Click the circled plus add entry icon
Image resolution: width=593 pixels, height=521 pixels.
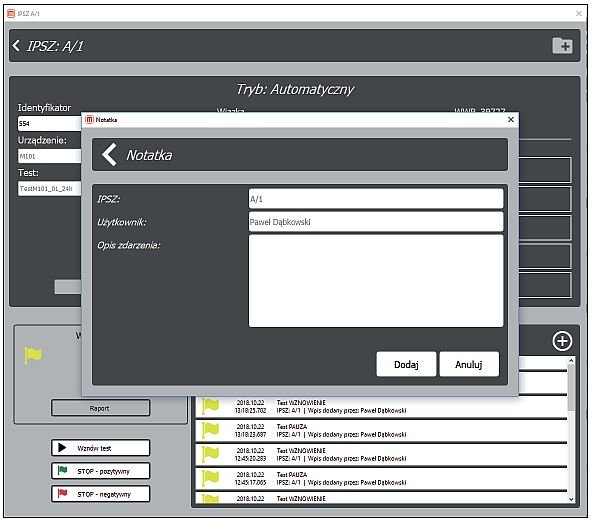[562, 341]
